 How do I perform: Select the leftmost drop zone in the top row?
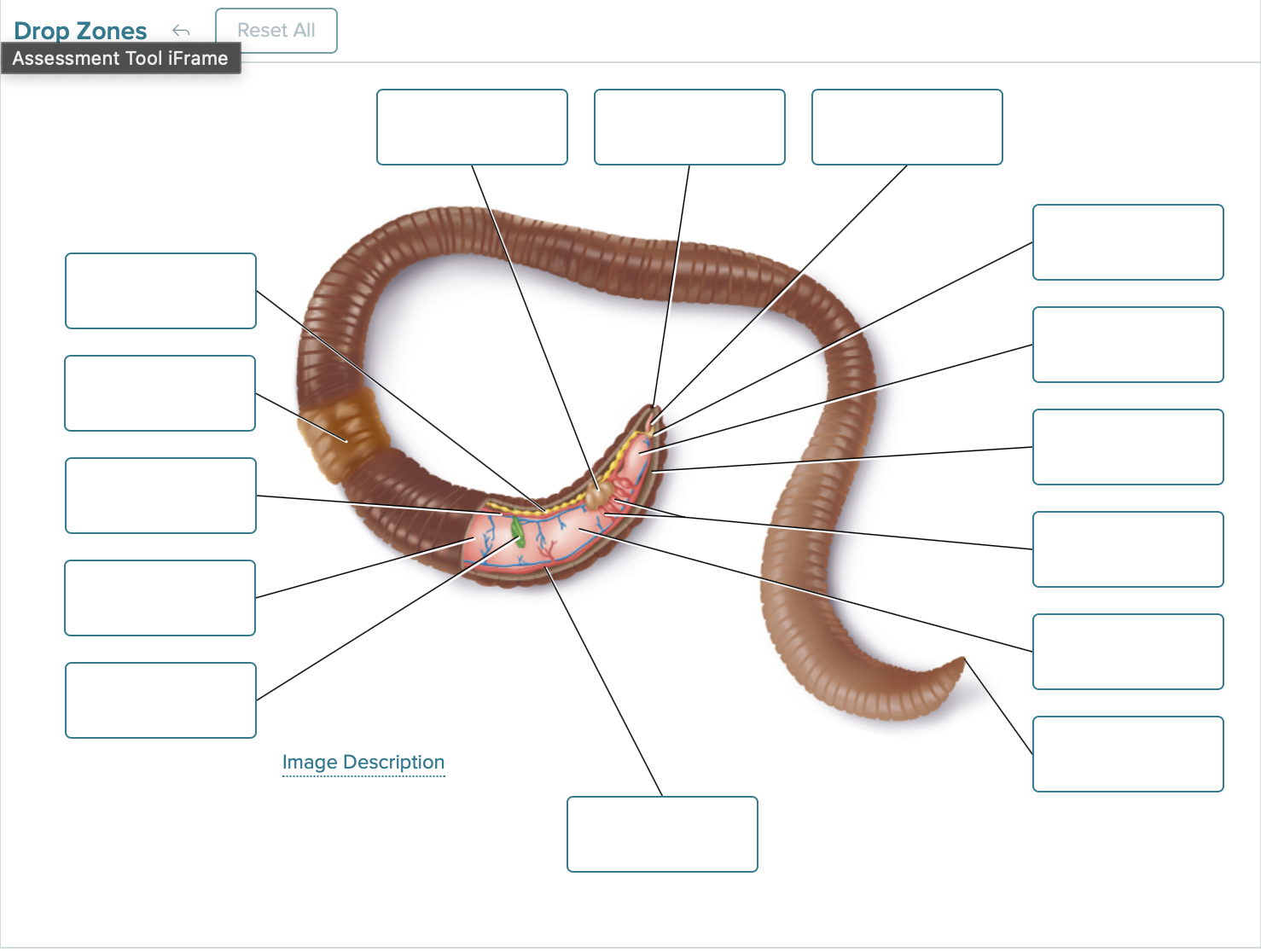472,126
